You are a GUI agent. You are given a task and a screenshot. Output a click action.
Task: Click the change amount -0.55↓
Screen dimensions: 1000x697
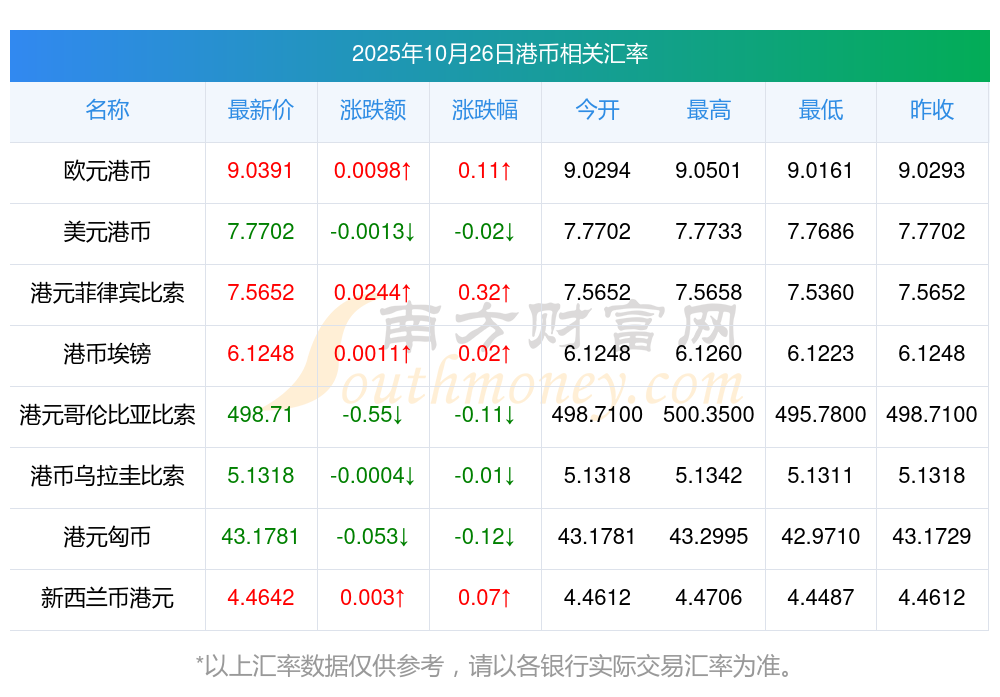(373, 415)
